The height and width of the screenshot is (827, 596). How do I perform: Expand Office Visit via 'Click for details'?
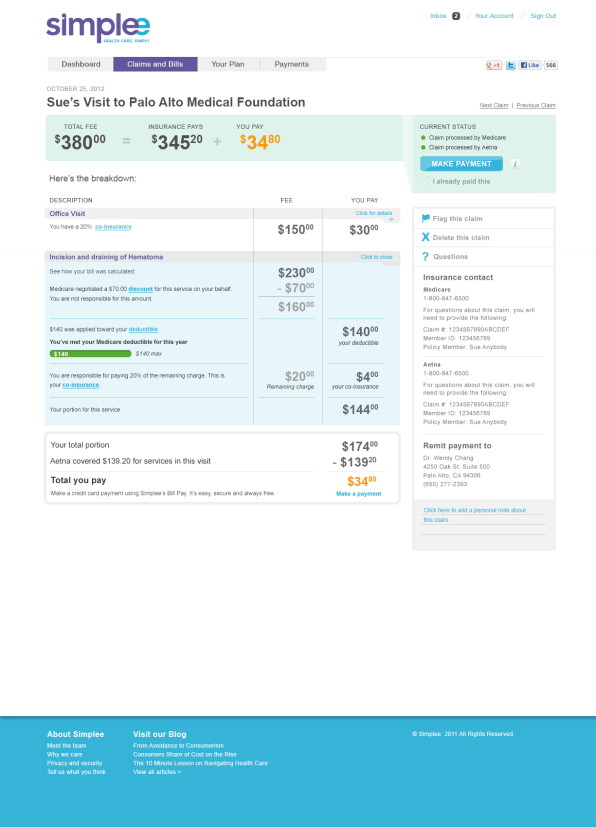coord(374,213)
